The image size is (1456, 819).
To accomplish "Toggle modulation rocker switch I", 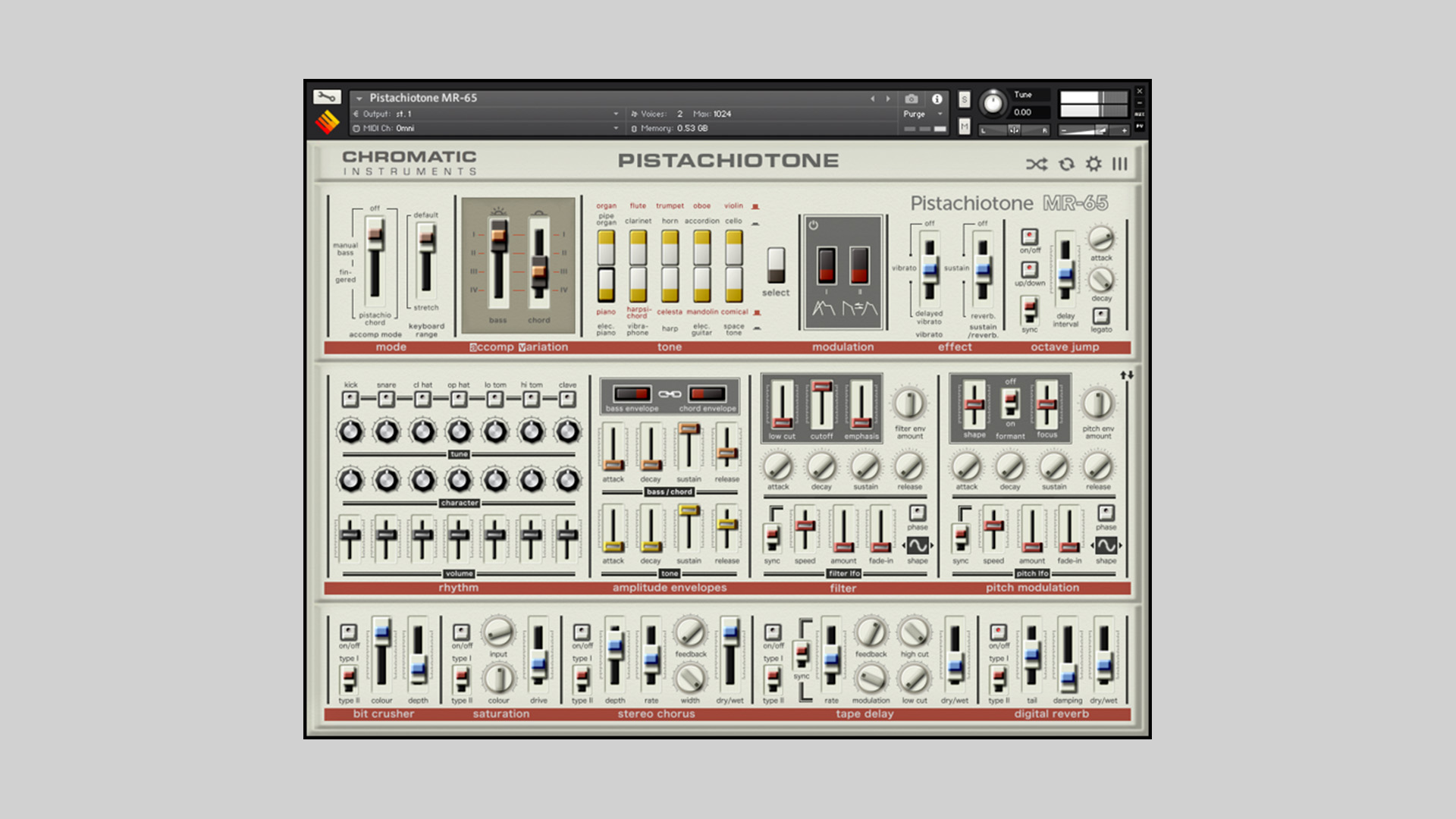I will [x=827, y=265].
